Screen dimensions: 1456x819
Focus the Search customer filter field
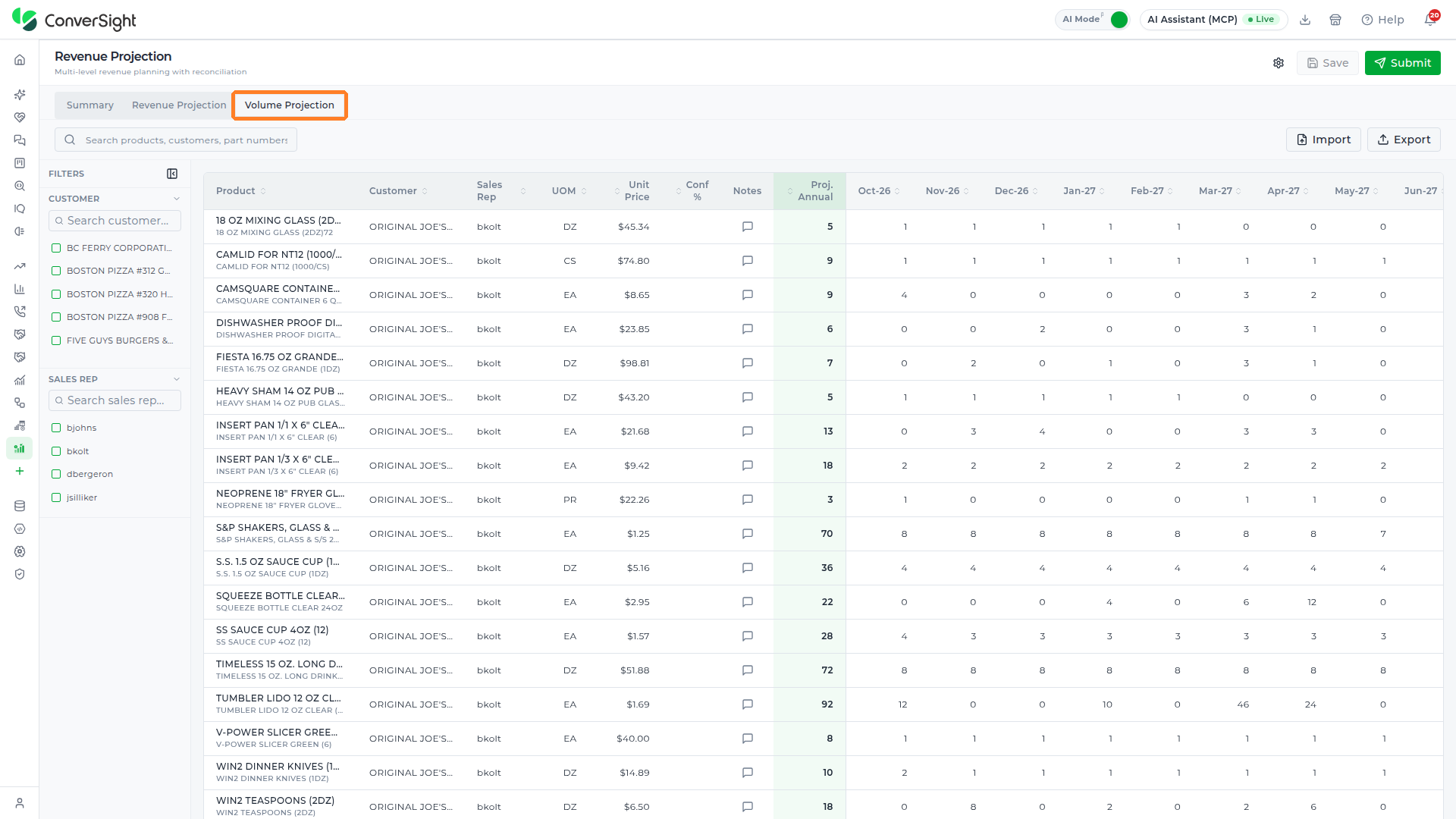pos(115,221)
